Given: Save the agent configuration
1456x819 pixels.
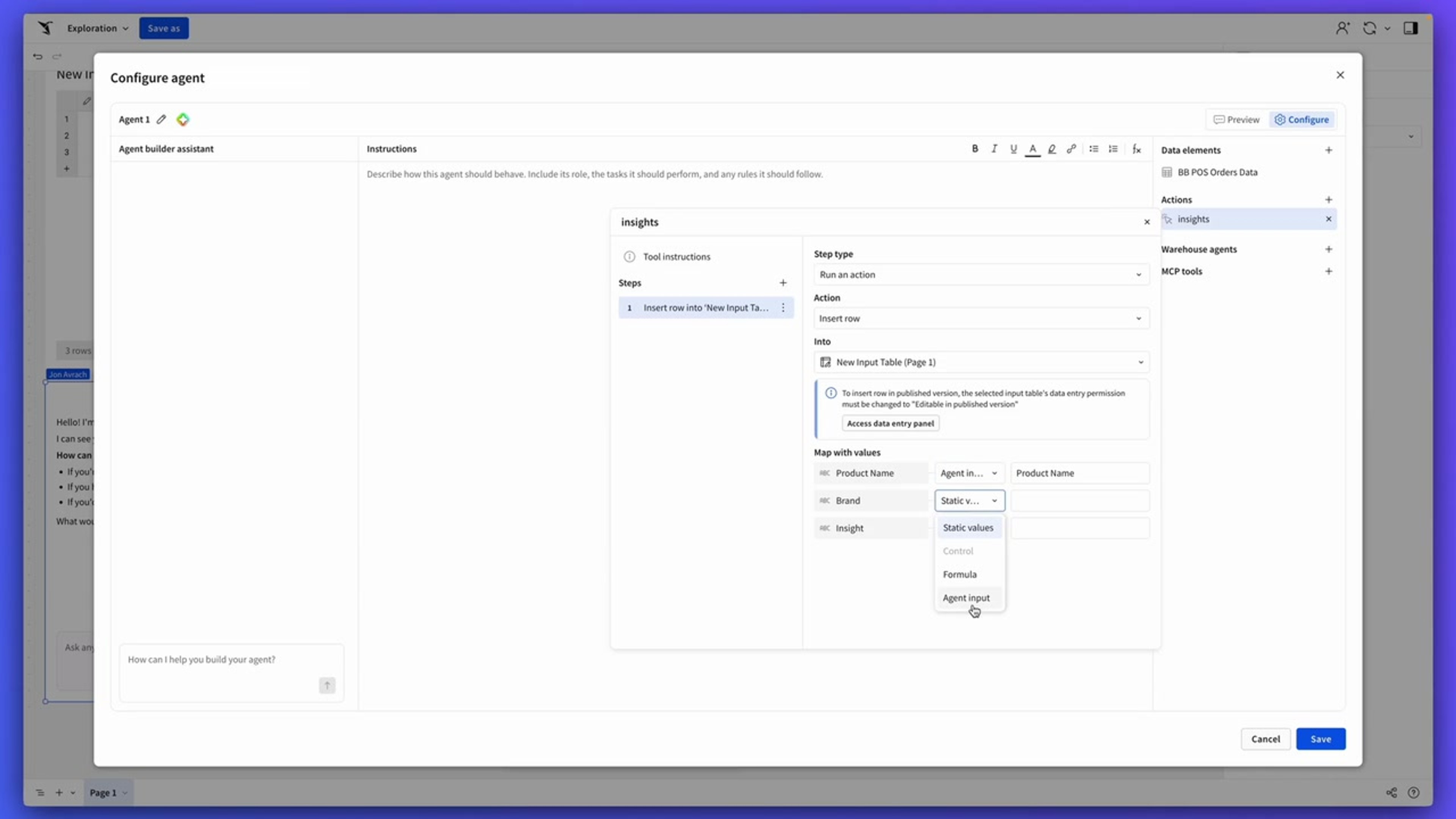Looking at the screenshot, I should tap(1321, 739).
